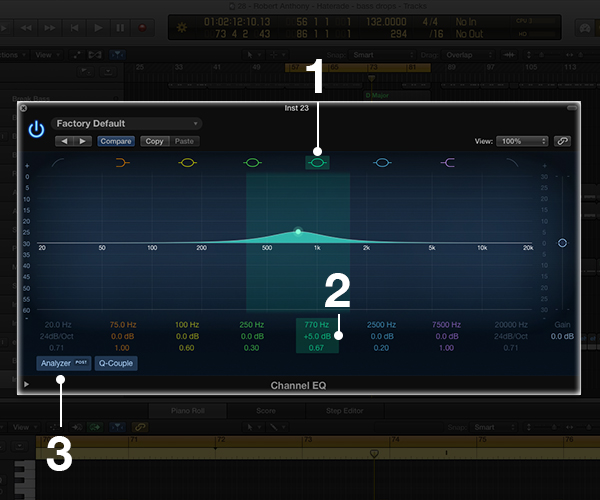Expand the triangle at Channel EQ bottom-left
The width and height of the screenshot is (600, 500).
click(26, 384)
